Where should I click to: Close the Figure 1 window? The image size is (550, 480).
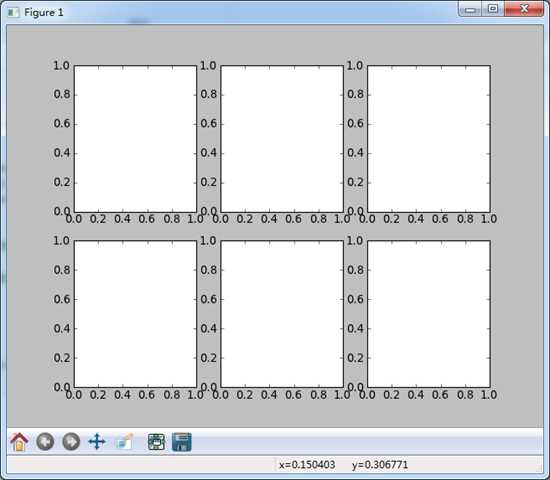pos(524,9)
